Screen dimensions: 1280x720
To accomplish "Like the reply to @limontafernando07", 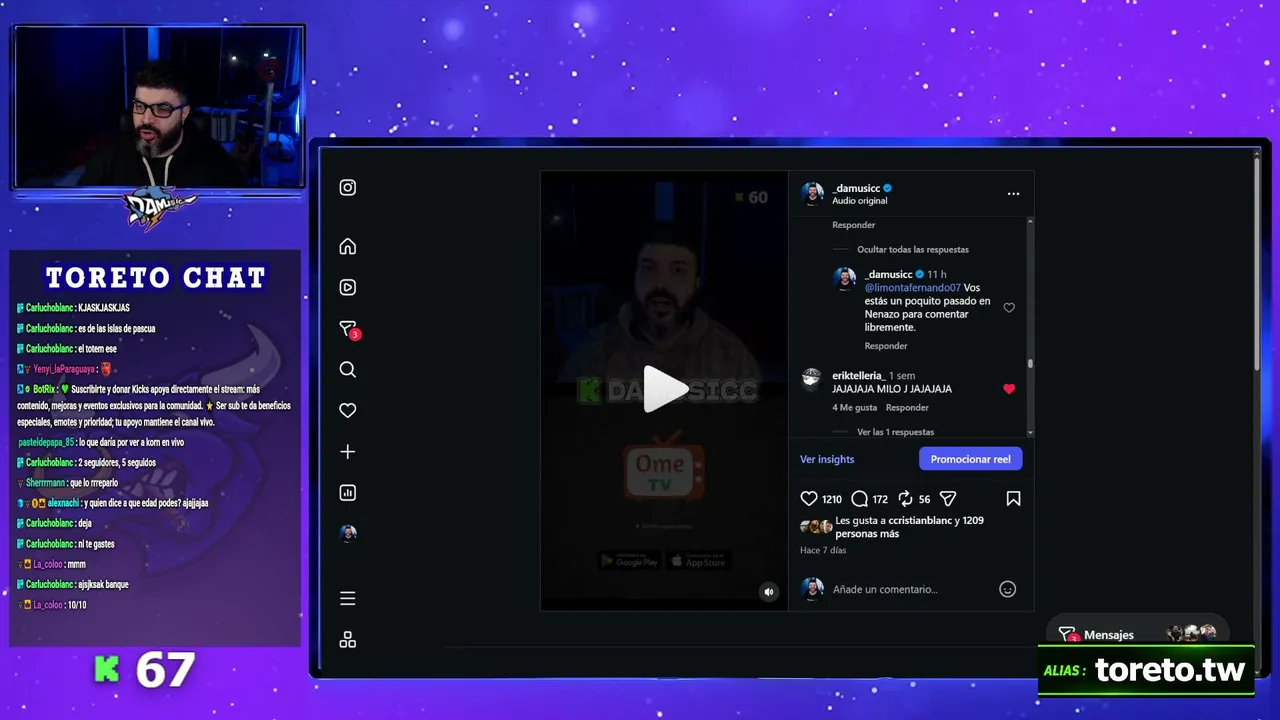I will tap(1009, 308).
